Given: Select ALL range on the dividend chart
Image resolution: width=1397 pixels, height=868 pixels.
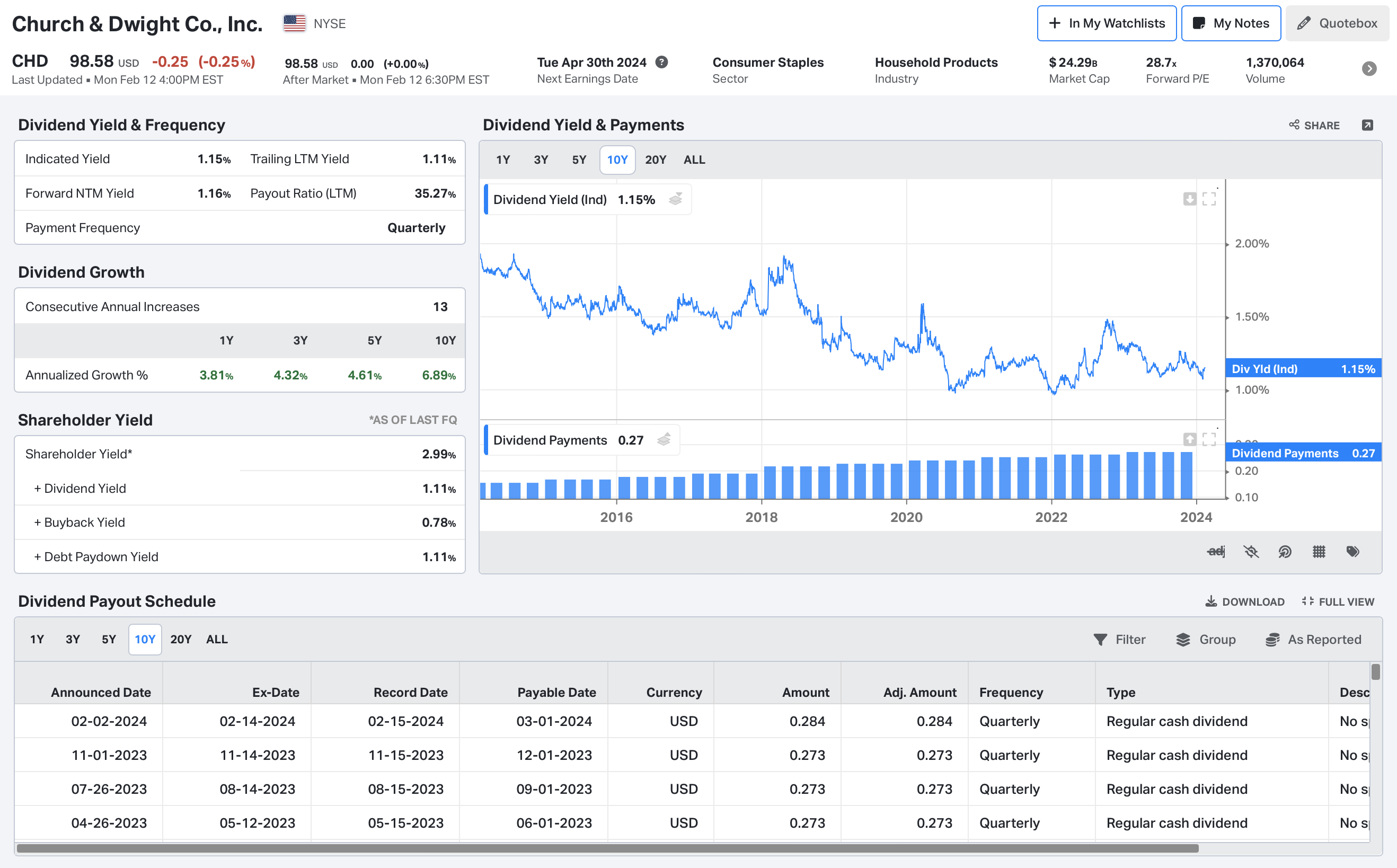Looking at the screenshot, I should pos(694,160).
